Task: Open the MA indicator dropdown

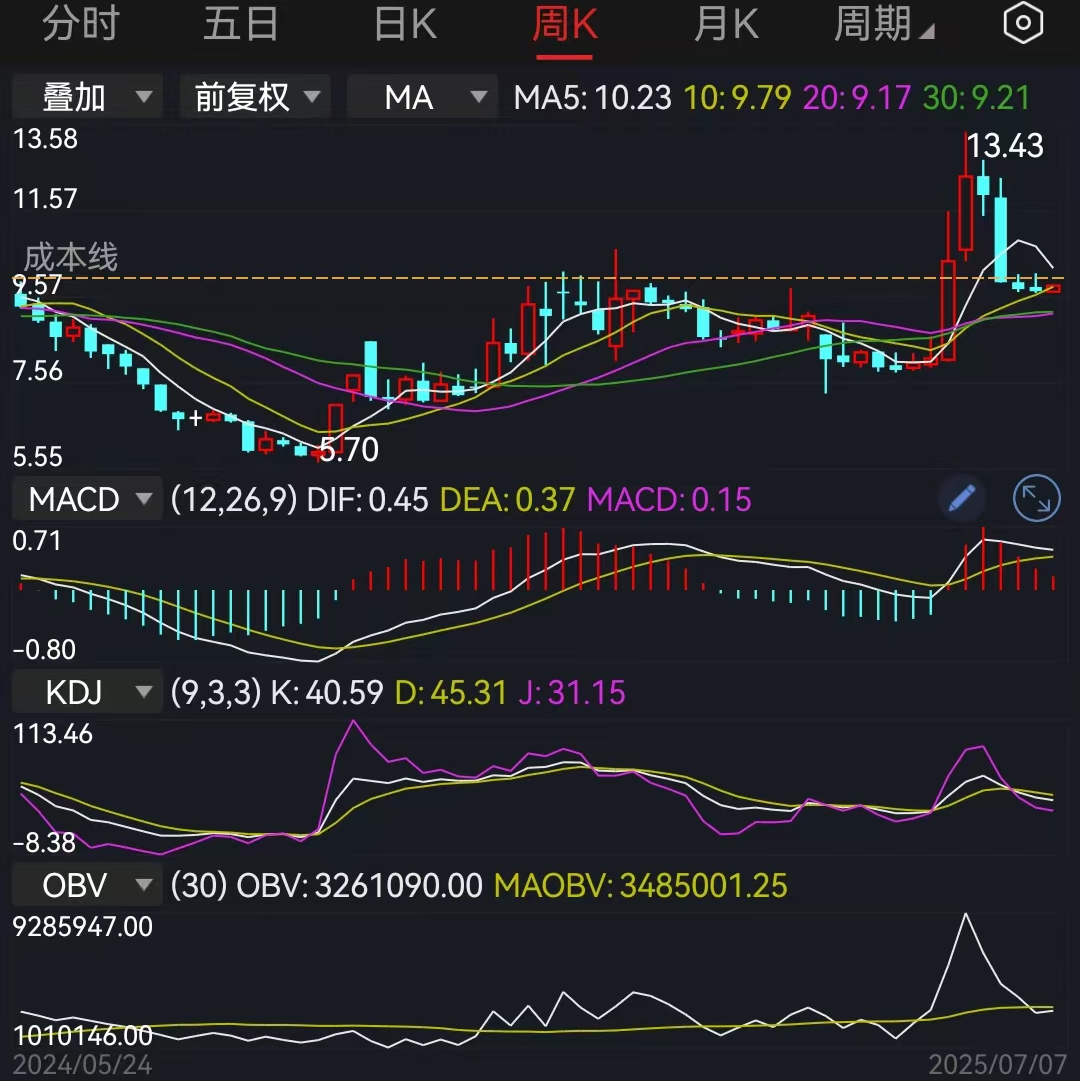Action: pos(422,97)
